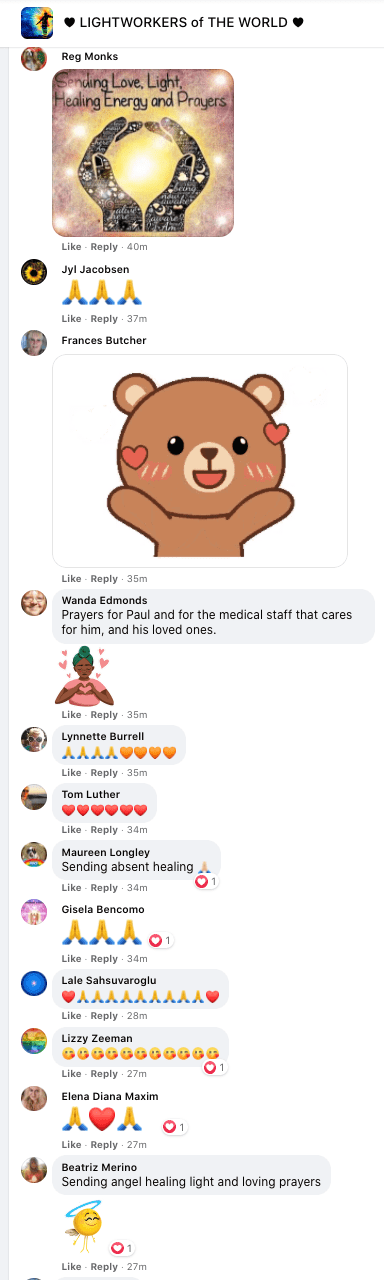Open the Sending Love Light healing image
The height and width of the screenshot is (1280, 384).
coord(143,152)
